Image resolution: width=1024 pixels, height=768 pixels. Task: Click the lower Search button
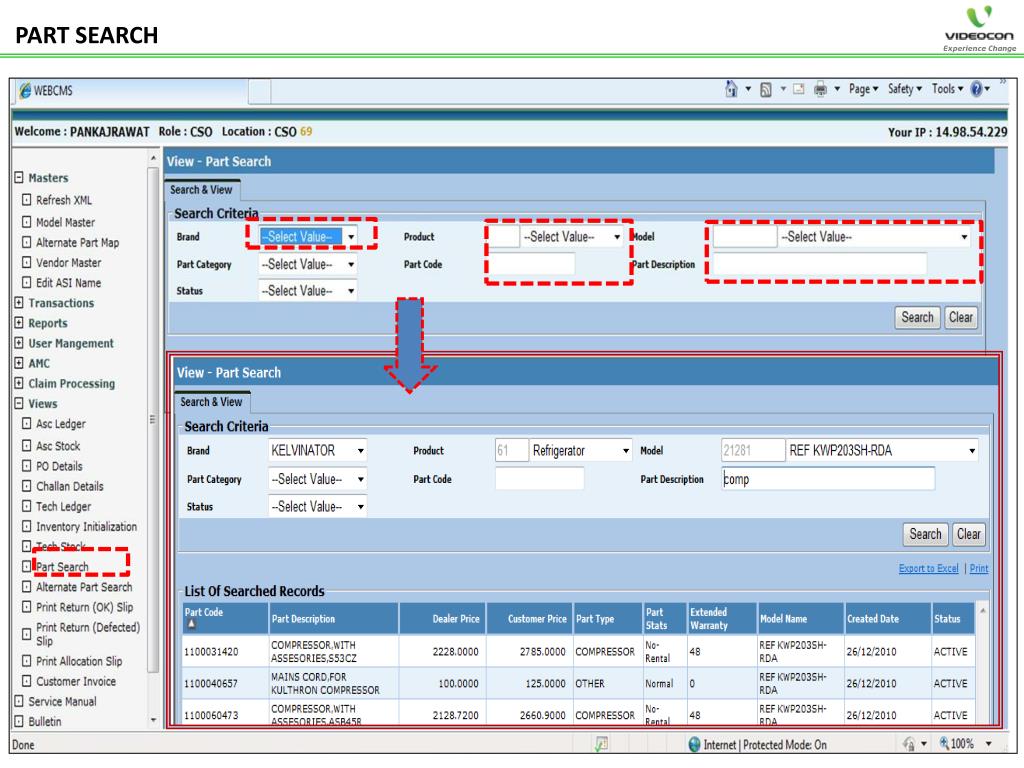(925, 534)
